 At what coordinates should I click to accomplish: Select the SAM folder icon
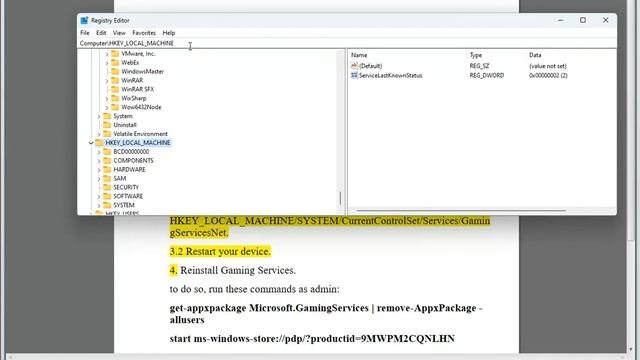coord(107,178)
